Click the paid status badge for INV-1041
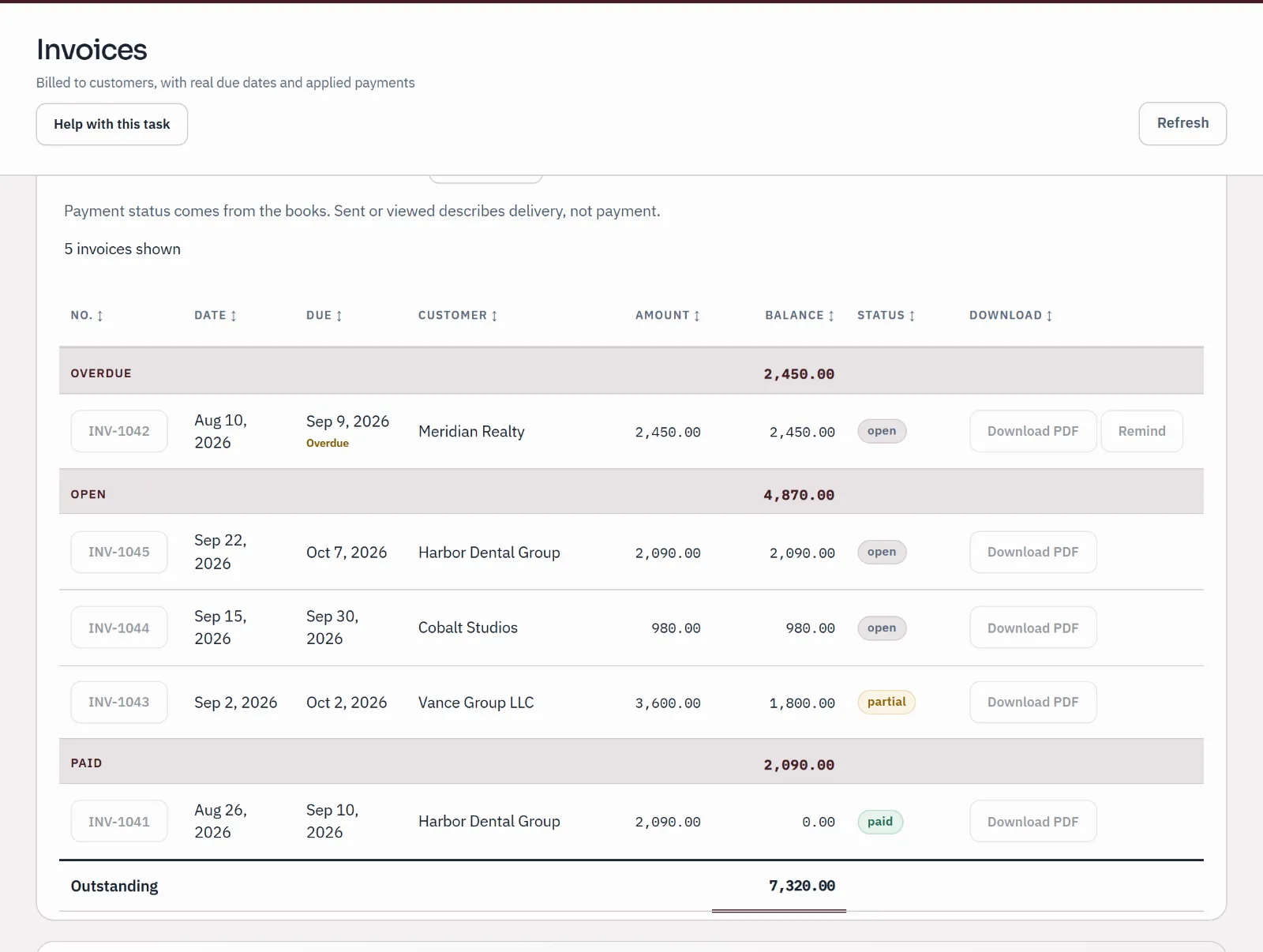The image size is (1263, 952). (880, 822)
